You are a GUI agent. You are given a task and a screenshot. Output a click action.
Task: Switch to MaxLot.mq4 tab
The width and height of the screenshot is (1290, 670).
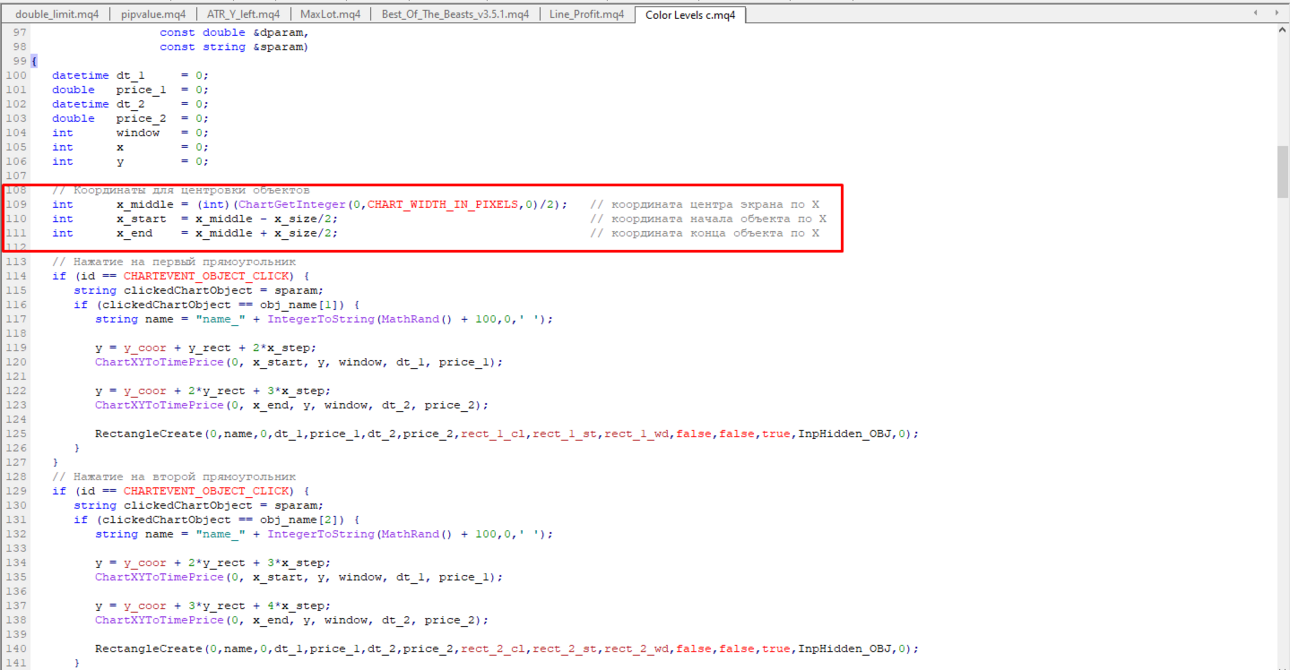tap(330, 14)
